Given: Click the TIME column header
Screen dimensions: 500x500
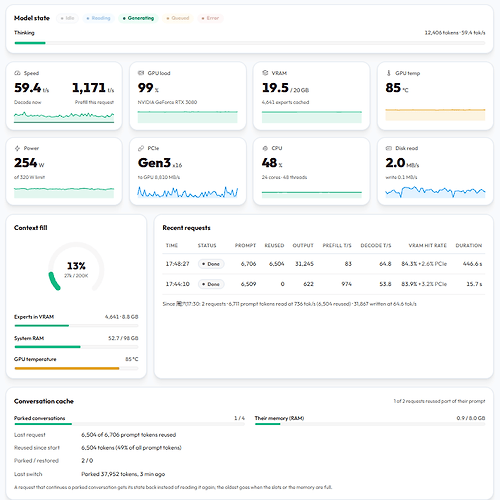Looking at the screenshot, I should coord(172,246).
